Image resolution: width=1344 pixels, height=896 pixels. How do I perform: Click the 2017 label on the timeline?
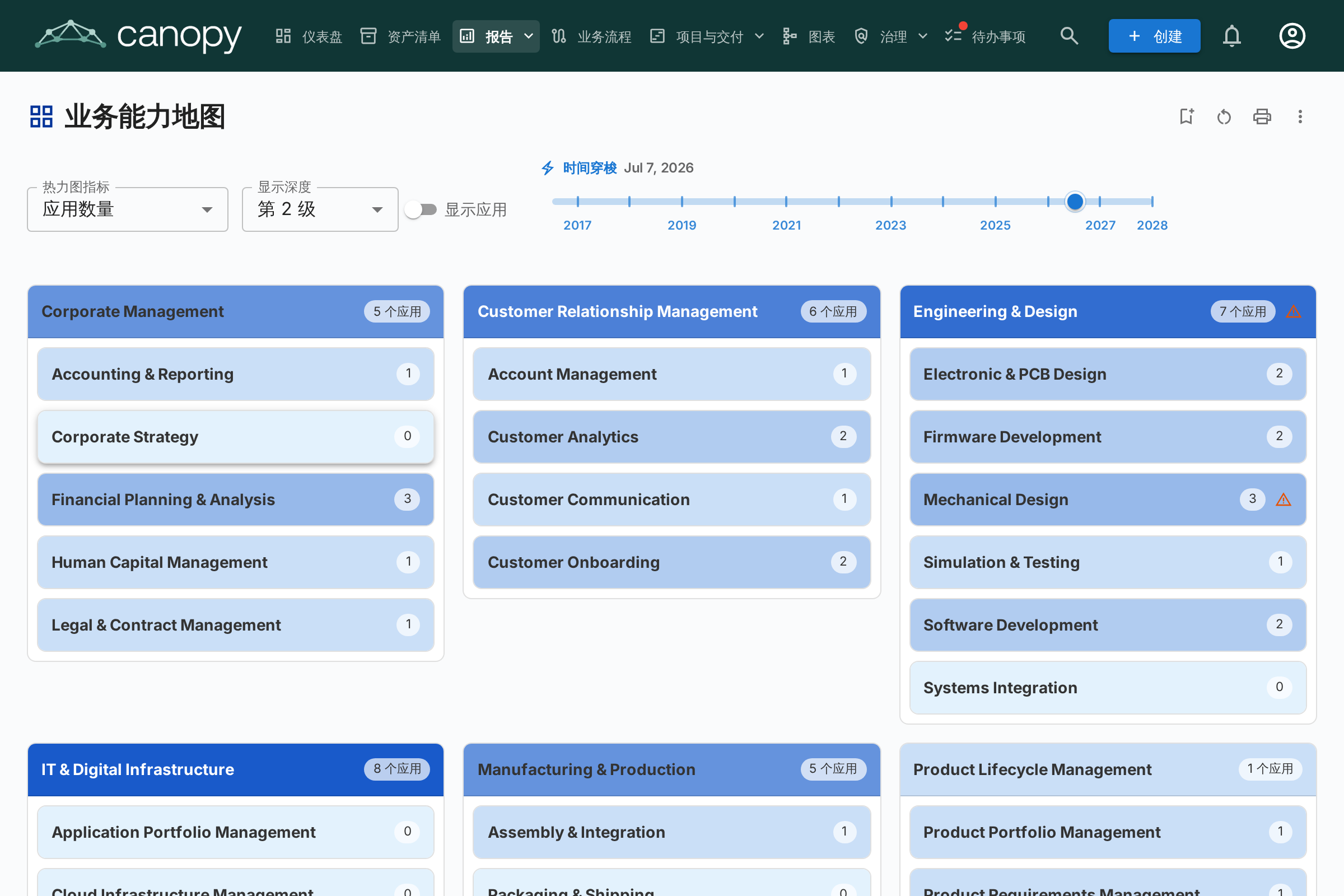(x=577, y=225)
